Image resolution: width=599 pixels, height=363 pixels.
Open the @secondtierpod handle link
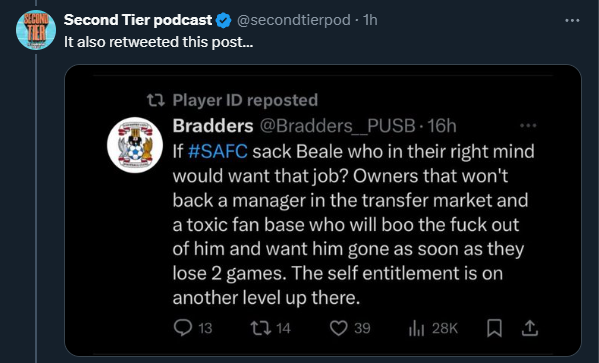click(294, 20)
